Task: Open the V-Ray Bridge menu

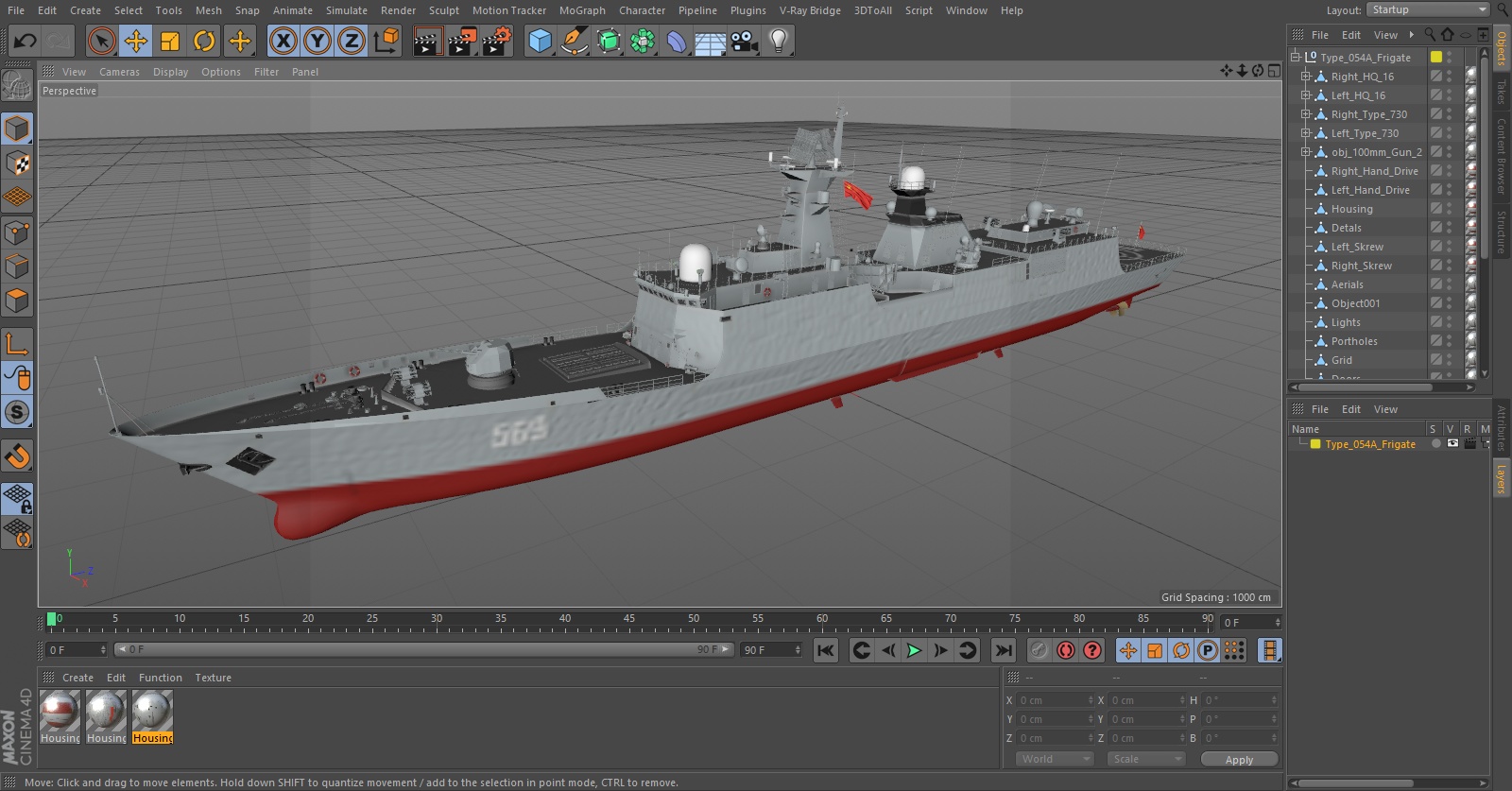Action: click(810, 10)
